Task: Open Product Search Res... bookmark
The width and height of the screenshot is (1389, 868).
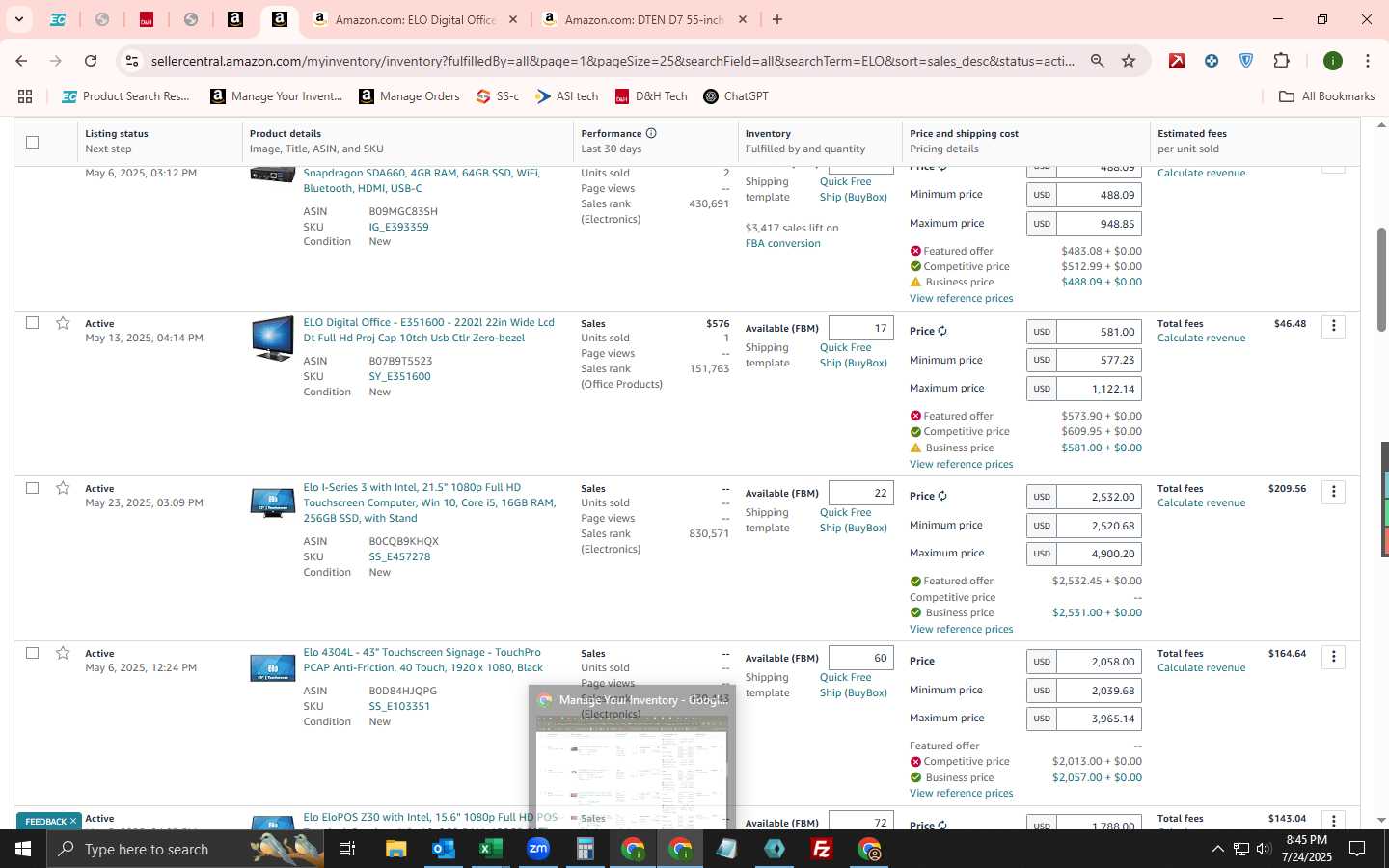Action: pos(126,96)
